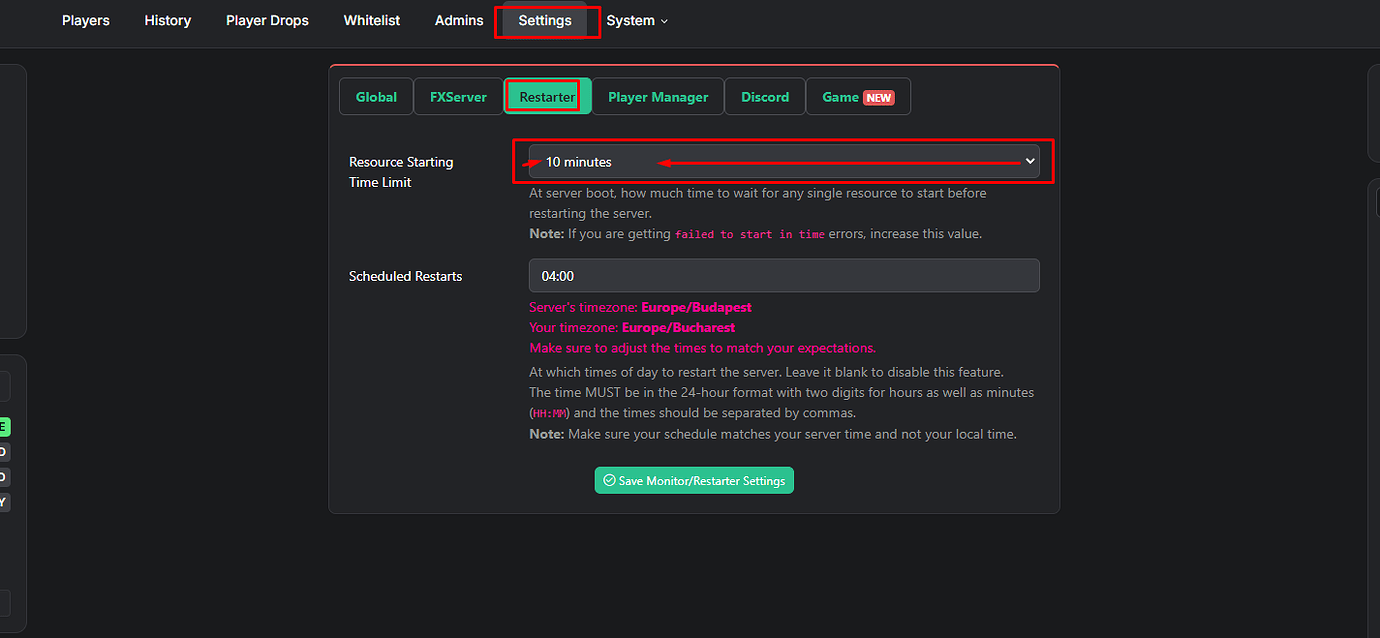Screen dimensions: 1380x638
Task: Switch to the Global settings tab
Action: tap(376, 96)
